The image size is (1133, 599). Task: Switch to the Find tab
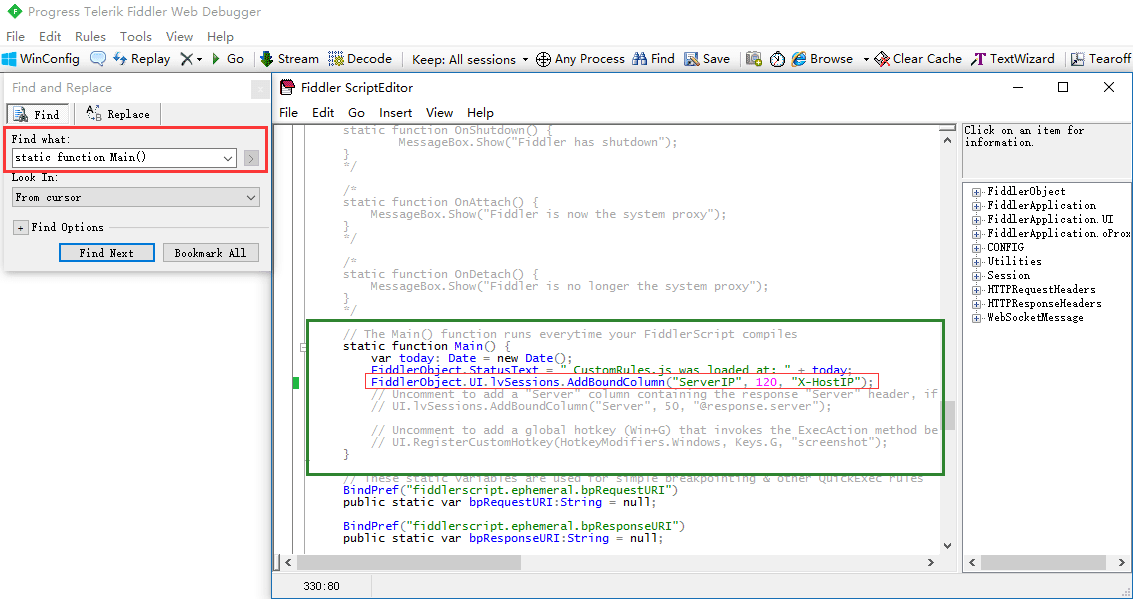38,114
